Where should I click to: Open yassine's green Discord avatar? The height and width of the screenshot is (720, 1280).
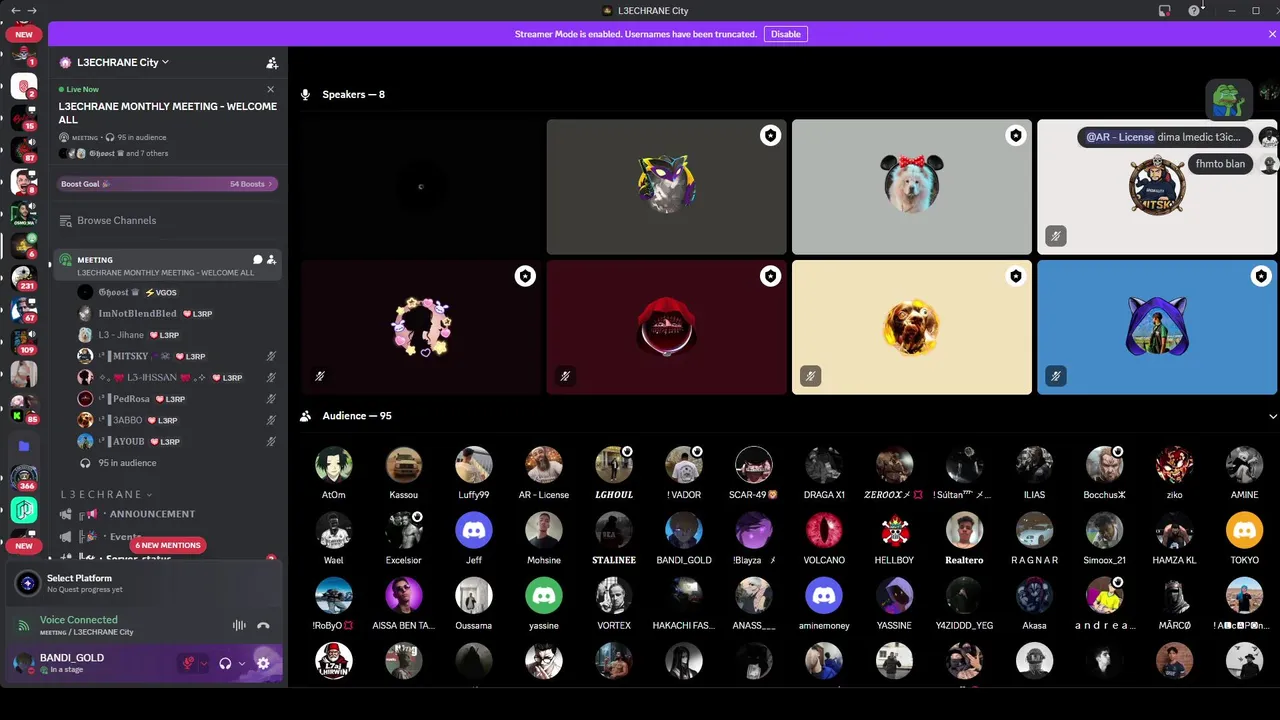[544, 595]
